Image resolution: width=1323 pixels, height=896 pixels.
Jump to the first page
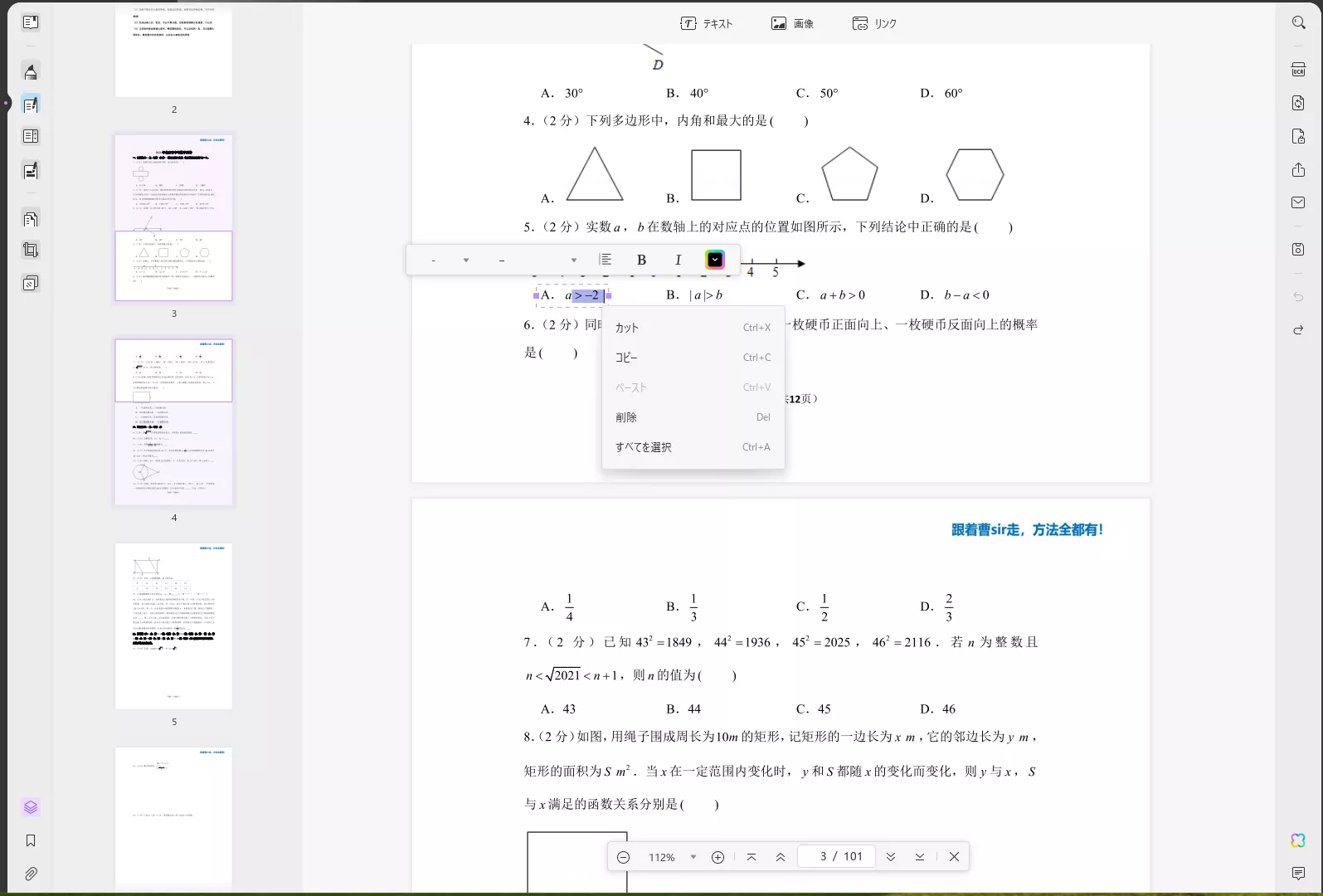click(x=751, y=857)
